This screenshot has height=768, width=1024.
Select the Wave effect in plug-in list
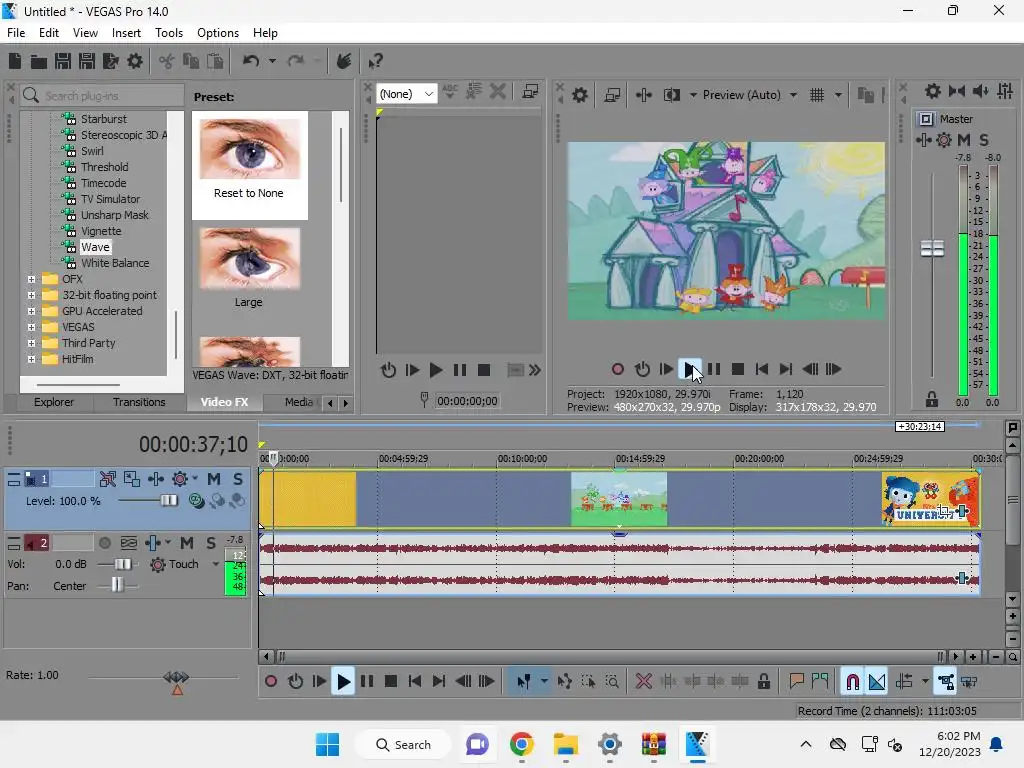pos(95,247)
